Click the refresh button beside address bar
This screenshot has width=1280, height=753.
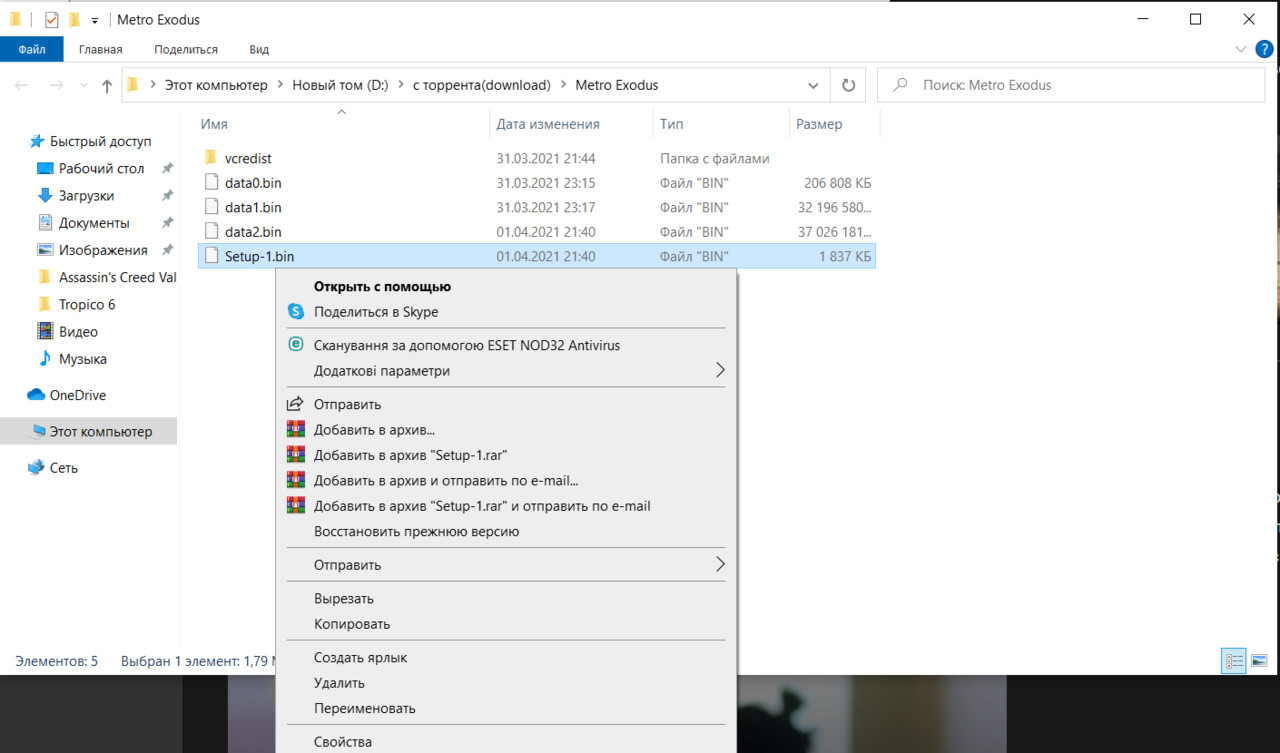click(848, 85)
